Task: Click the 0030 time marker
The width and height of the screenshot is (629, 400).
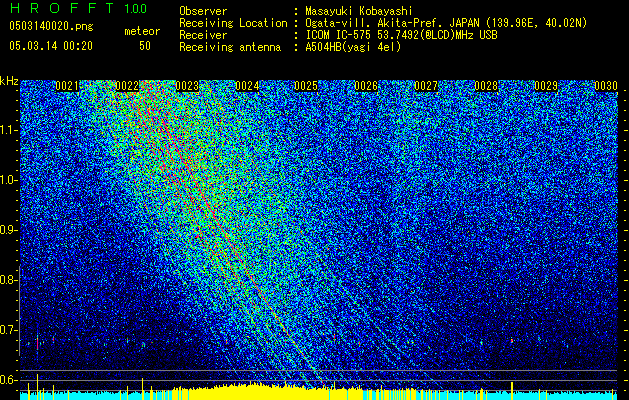Action: [606, 86]
